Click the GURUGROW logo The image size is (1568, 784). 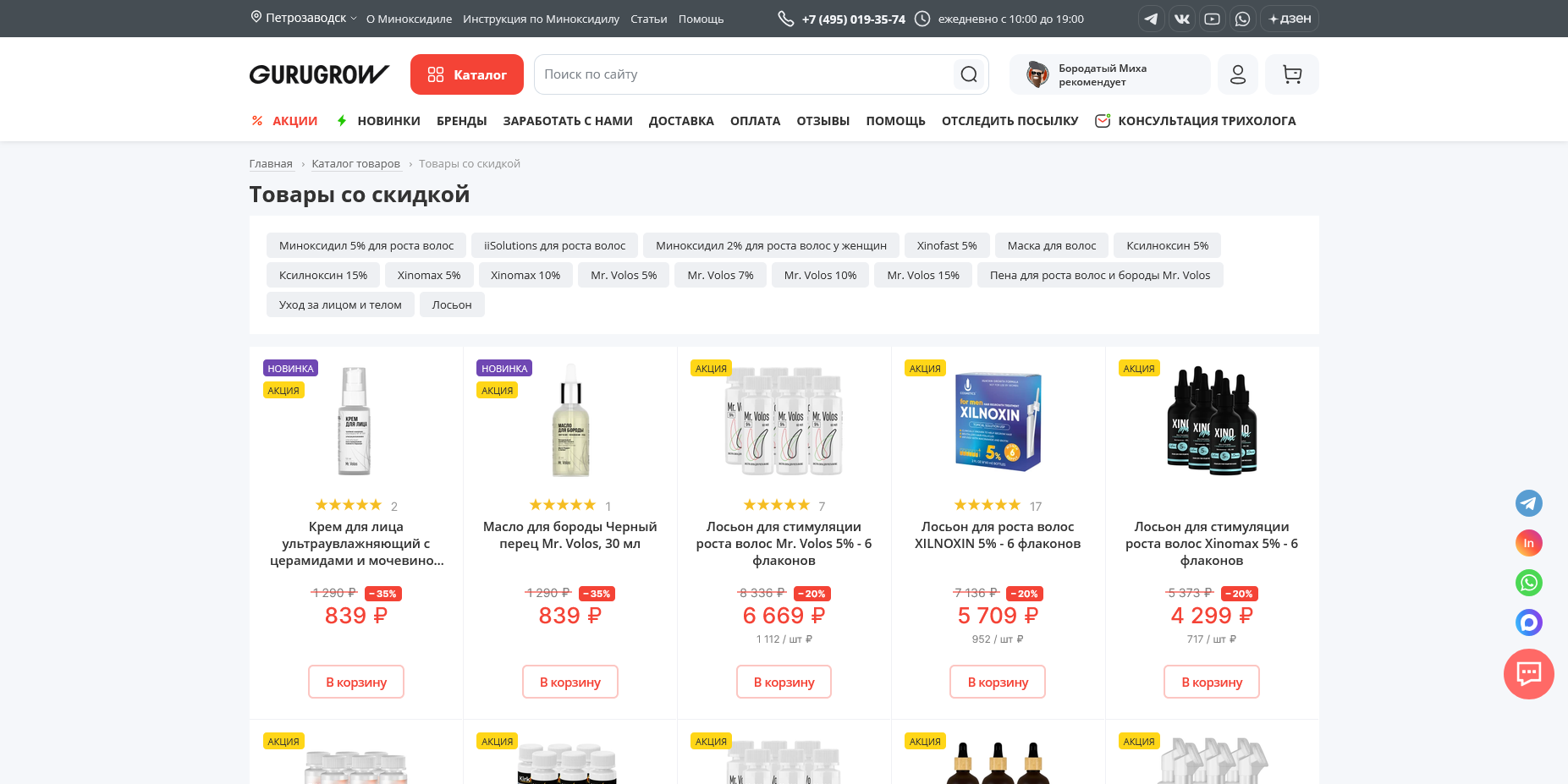(x=319, y=74)
